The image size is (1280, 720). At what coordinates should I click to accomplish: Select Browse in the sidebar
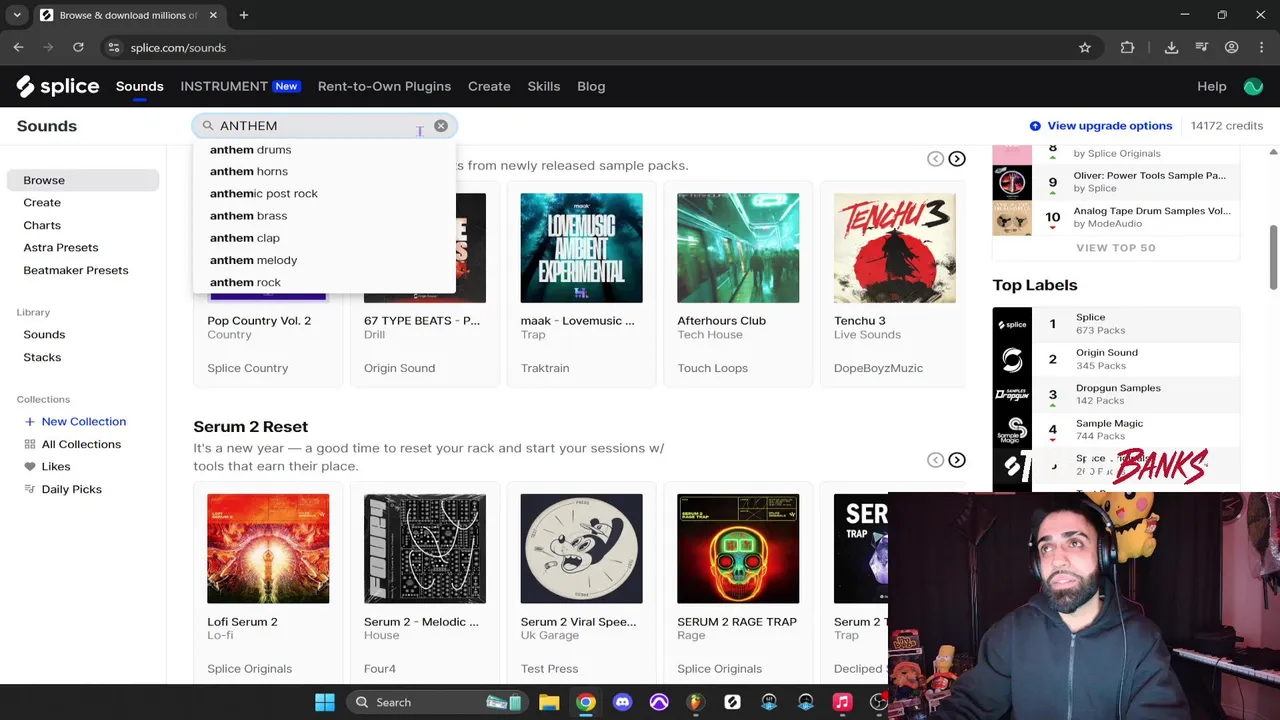83,180
